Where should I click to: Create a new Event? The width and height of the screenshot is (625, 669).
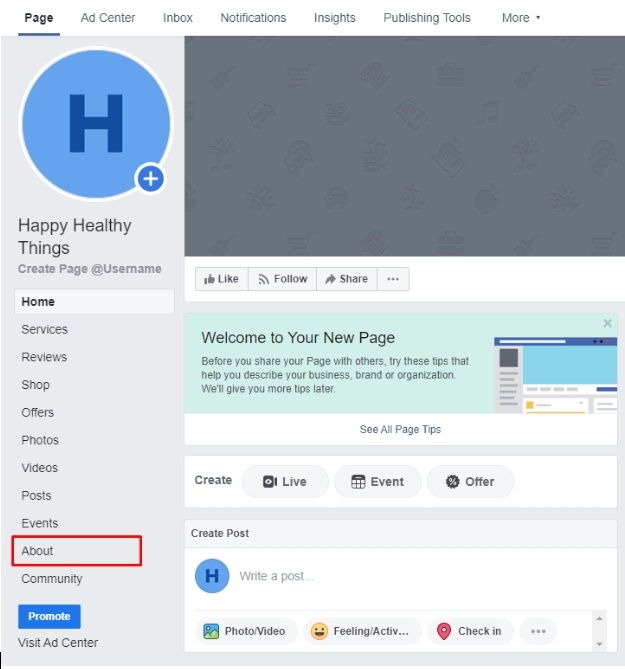point(378,482)
